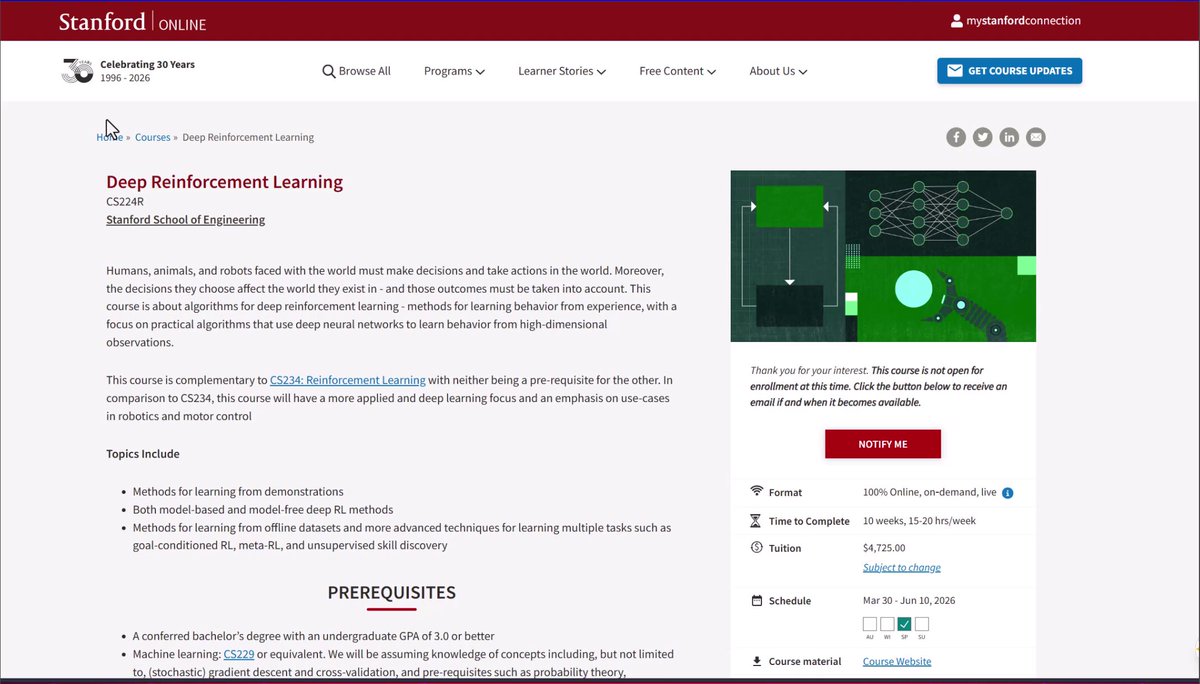Toggle the checked SP quarter box
Image resolution: width=1200 pixels, height=684 pixels.
(904, 624)
